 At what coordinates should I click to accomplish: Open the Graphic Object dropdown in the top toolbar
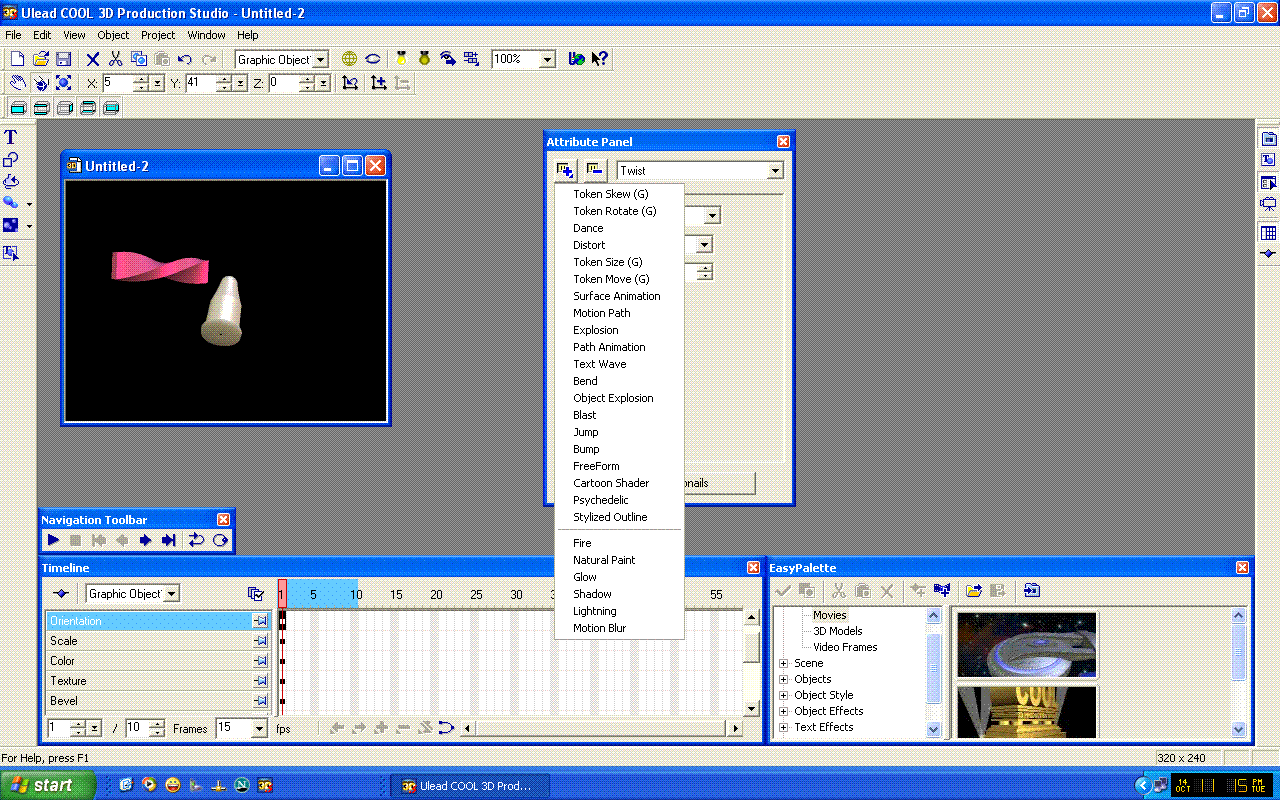pyautogui.click(x=321, y=60)
